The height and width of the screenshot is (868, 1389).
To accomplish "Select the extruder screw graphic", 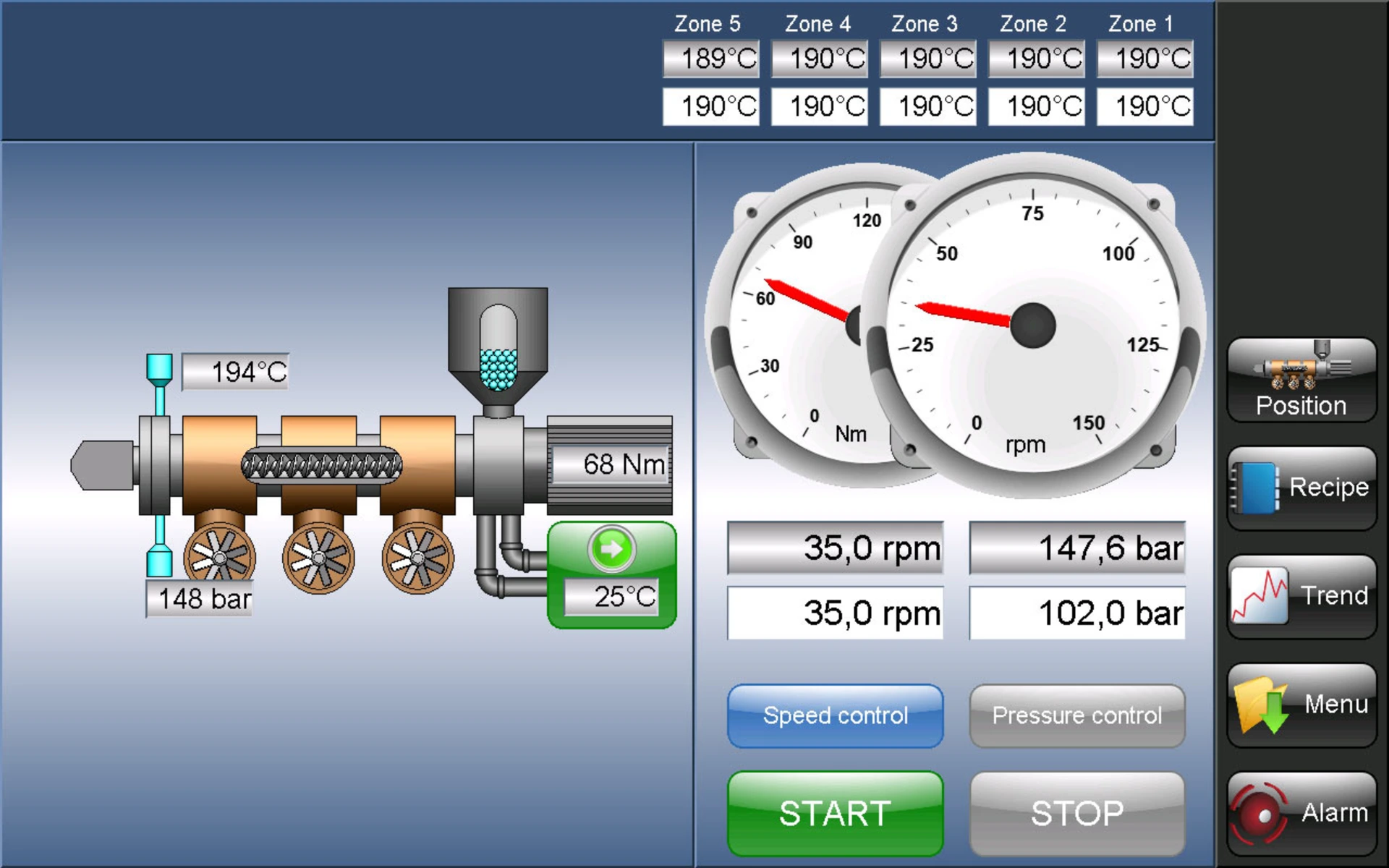I will pos(321,467).
